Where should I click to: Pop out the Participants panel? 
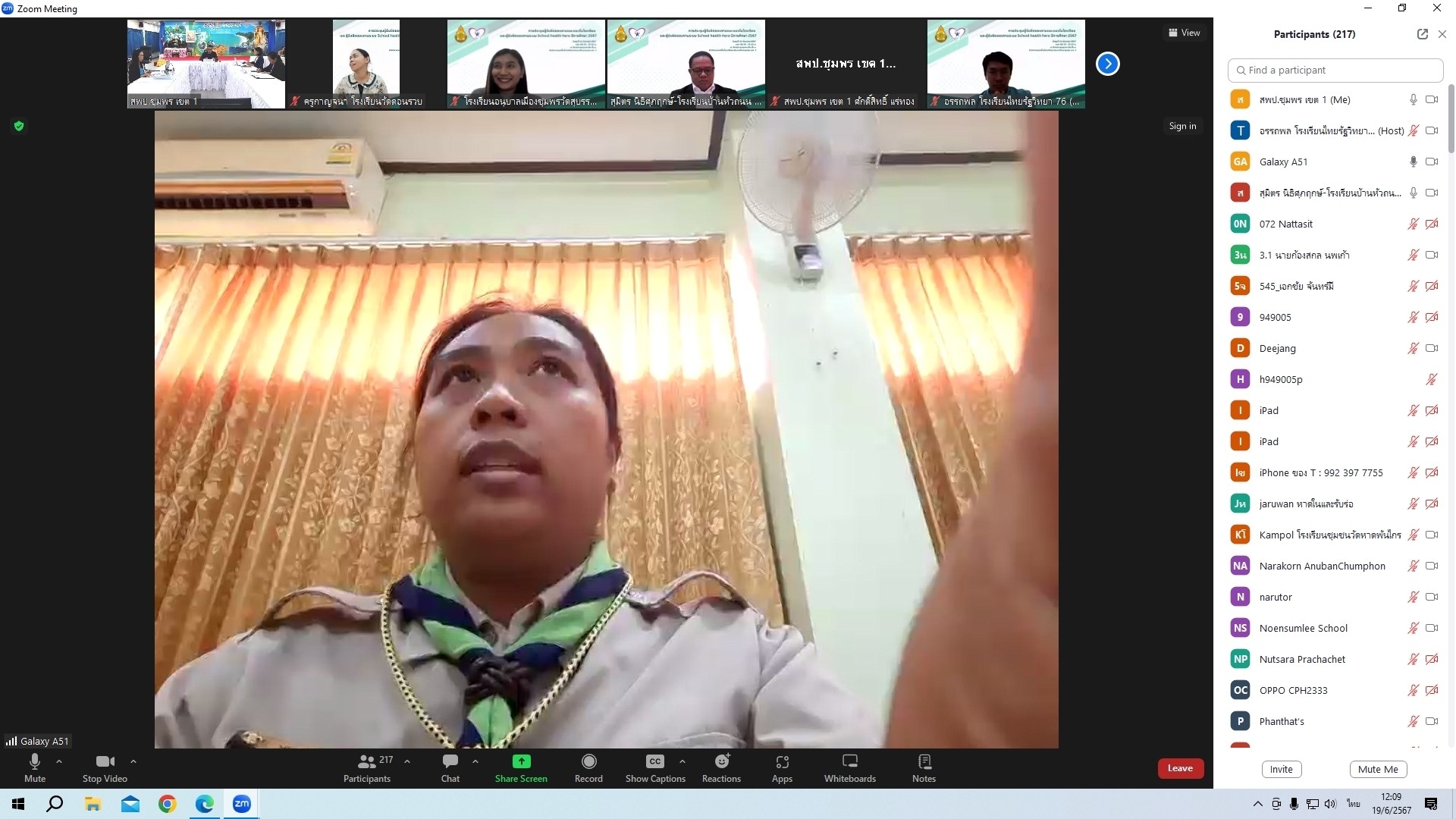[x=1422, y=34]
